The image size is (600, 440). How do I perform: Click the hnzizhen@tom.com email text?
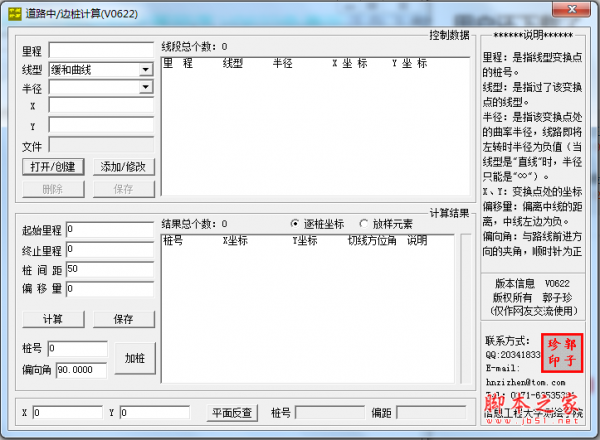click(x=525, y=382)
